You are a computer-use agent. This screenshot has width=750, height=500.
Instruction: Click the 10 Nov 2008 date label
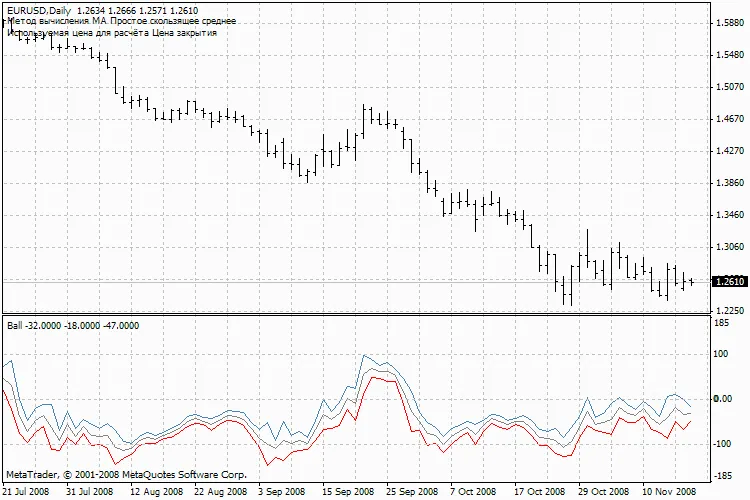coord(669,492)
